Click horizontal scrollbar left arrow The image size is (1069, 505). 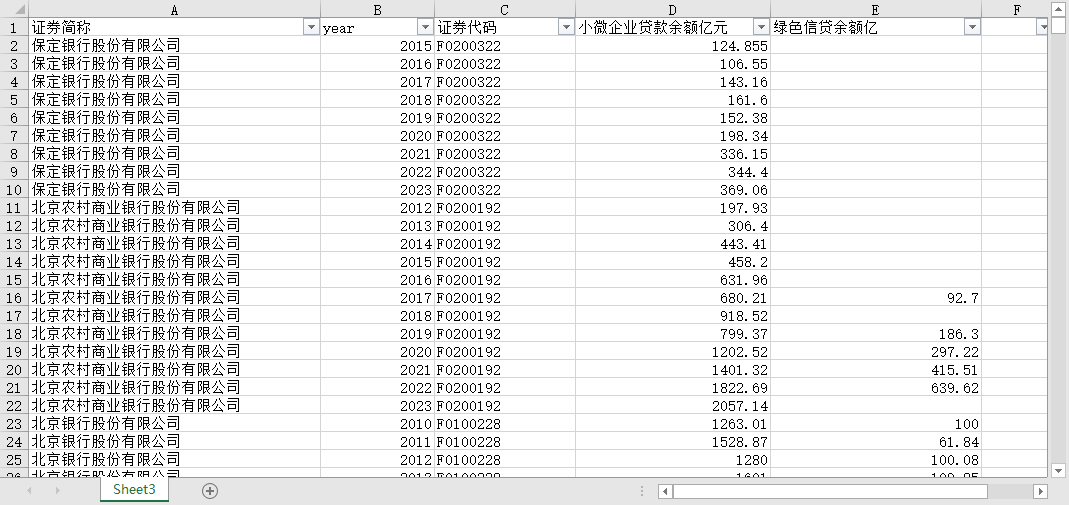pos(665,491)
